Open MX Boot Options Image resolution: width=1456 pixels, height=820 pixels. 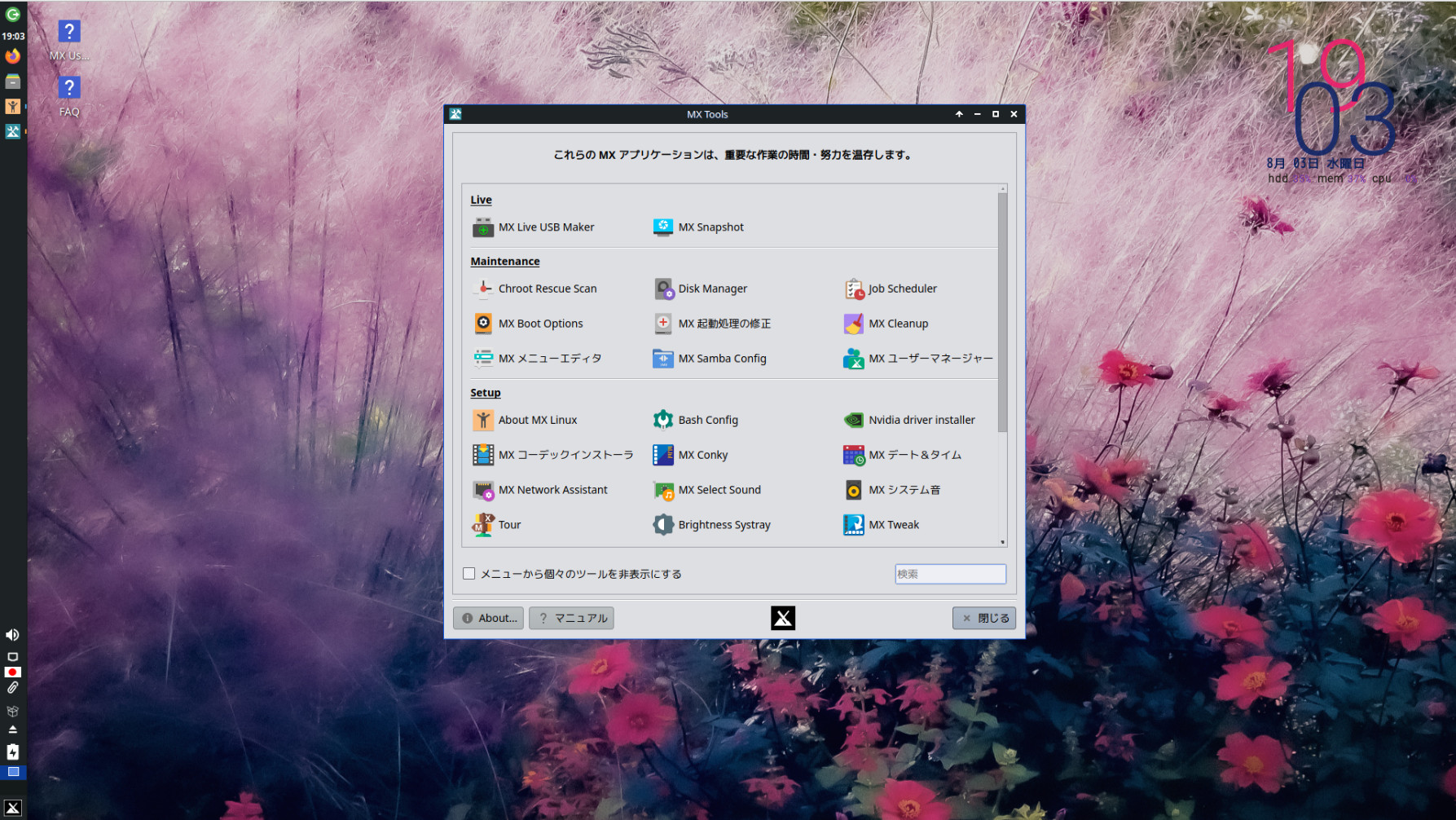click(528, 324)
